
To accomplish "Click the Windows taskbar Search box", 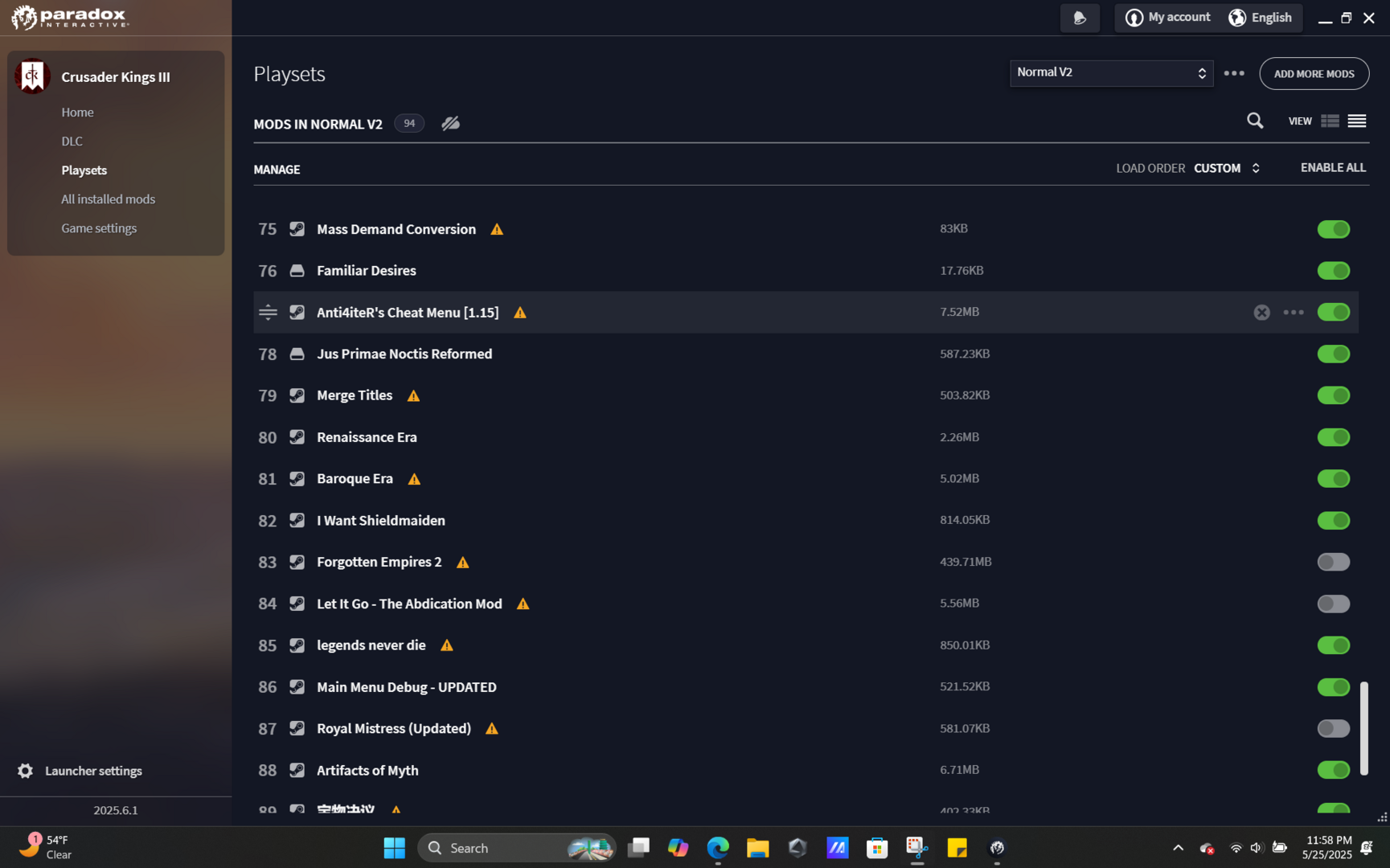I will tap(516, 848).
